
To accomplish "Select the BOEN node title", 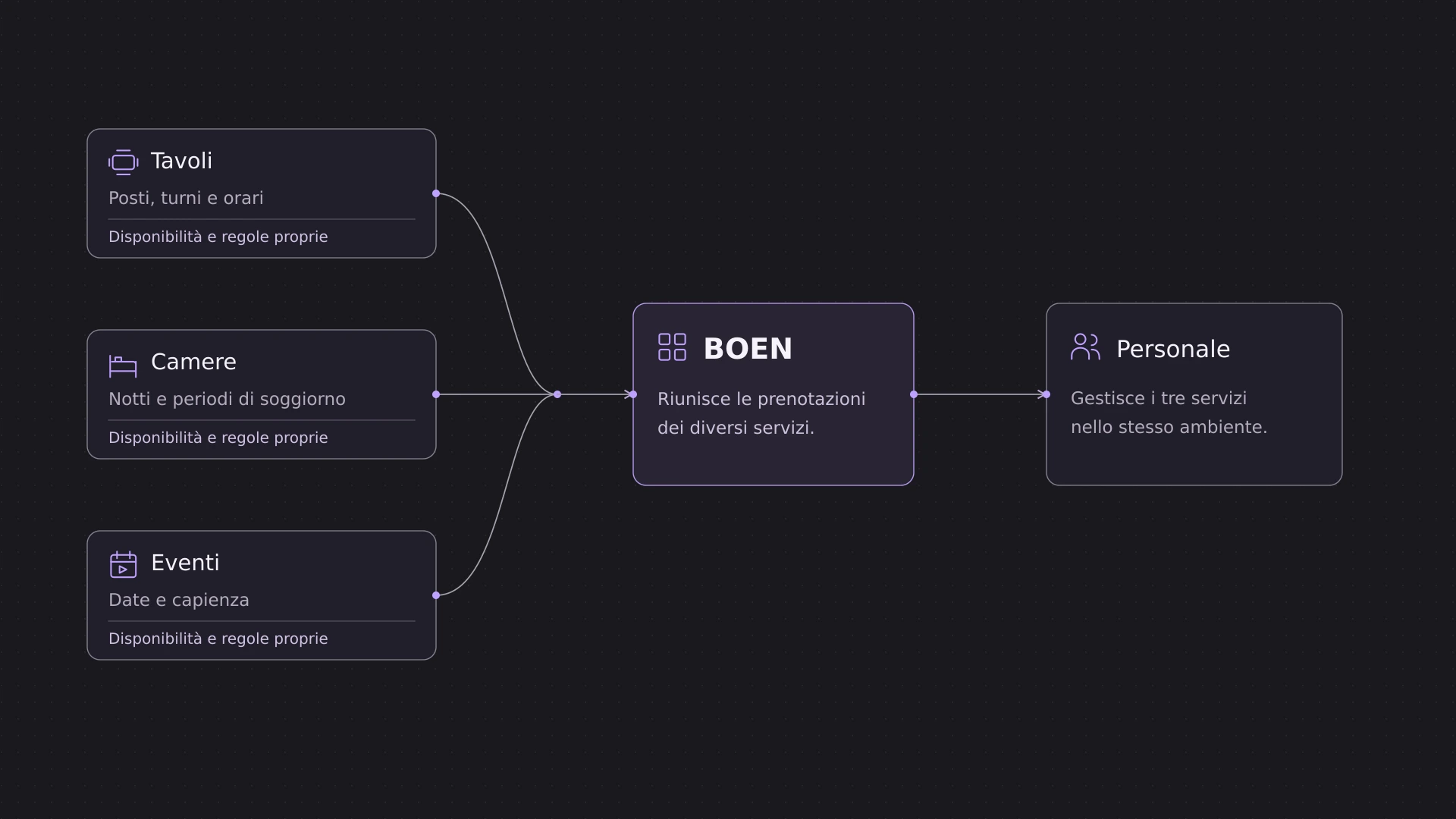I will [748, 349].
